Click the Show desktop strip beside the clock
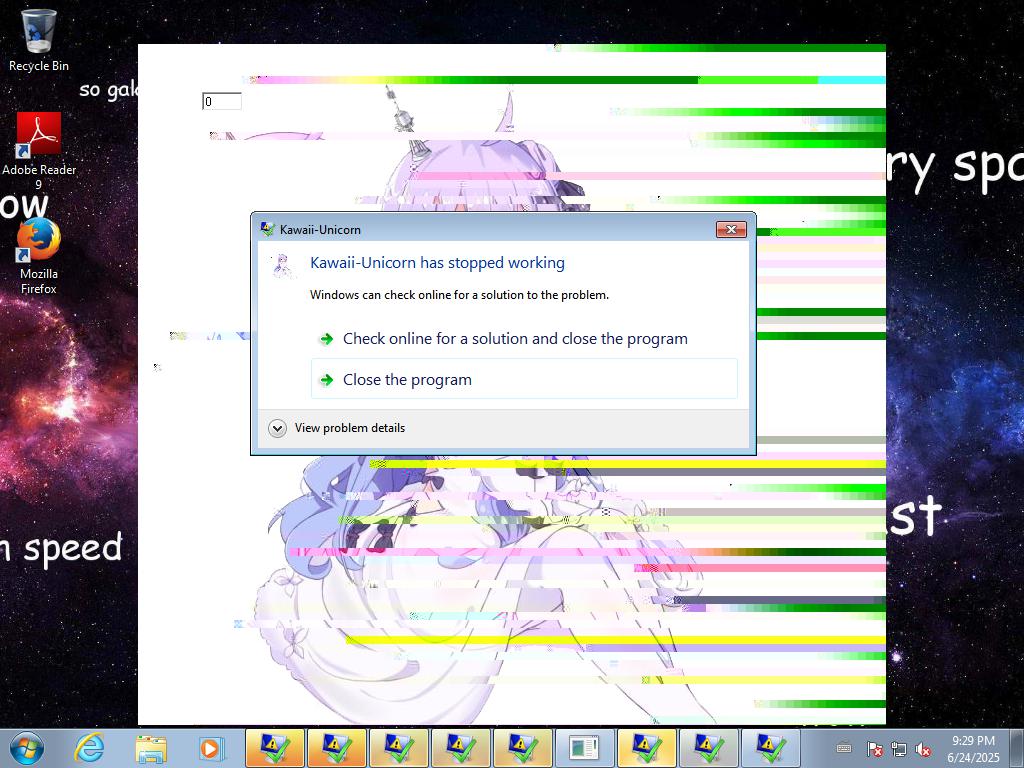The width and height of the screenshot is (1024, 768). point(1016,748)
